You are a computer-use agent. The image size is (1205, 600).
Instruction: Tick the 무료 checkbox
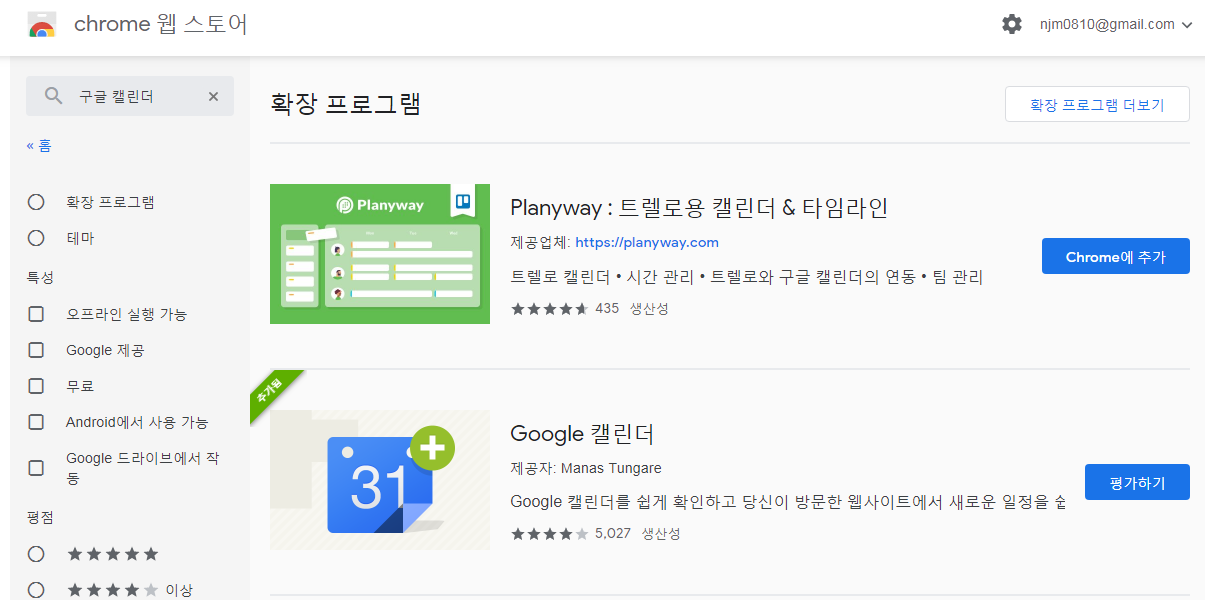pyautogui.click(x=37, y=386)
